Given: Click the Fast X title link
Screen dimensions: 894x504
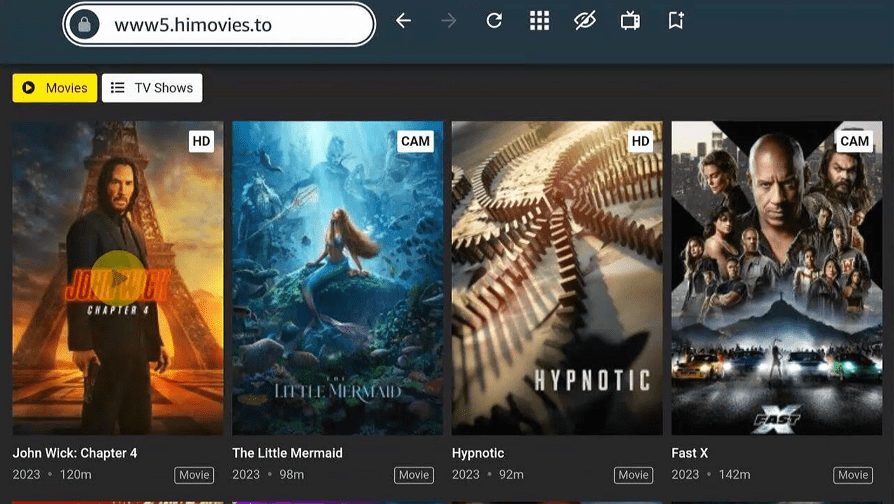Looking at the screenshot, I should click(x=689, y=453).
